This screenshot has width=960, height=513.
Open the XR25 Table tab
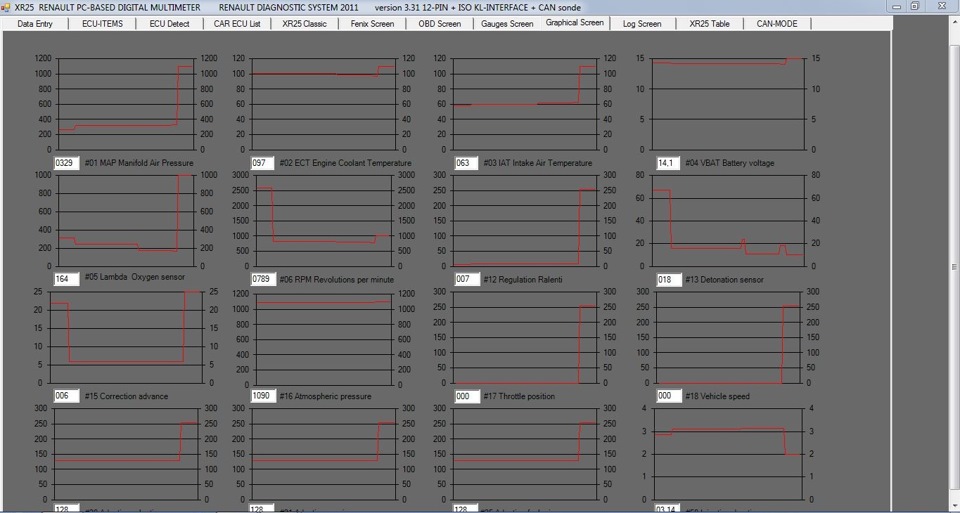[710, 24]
